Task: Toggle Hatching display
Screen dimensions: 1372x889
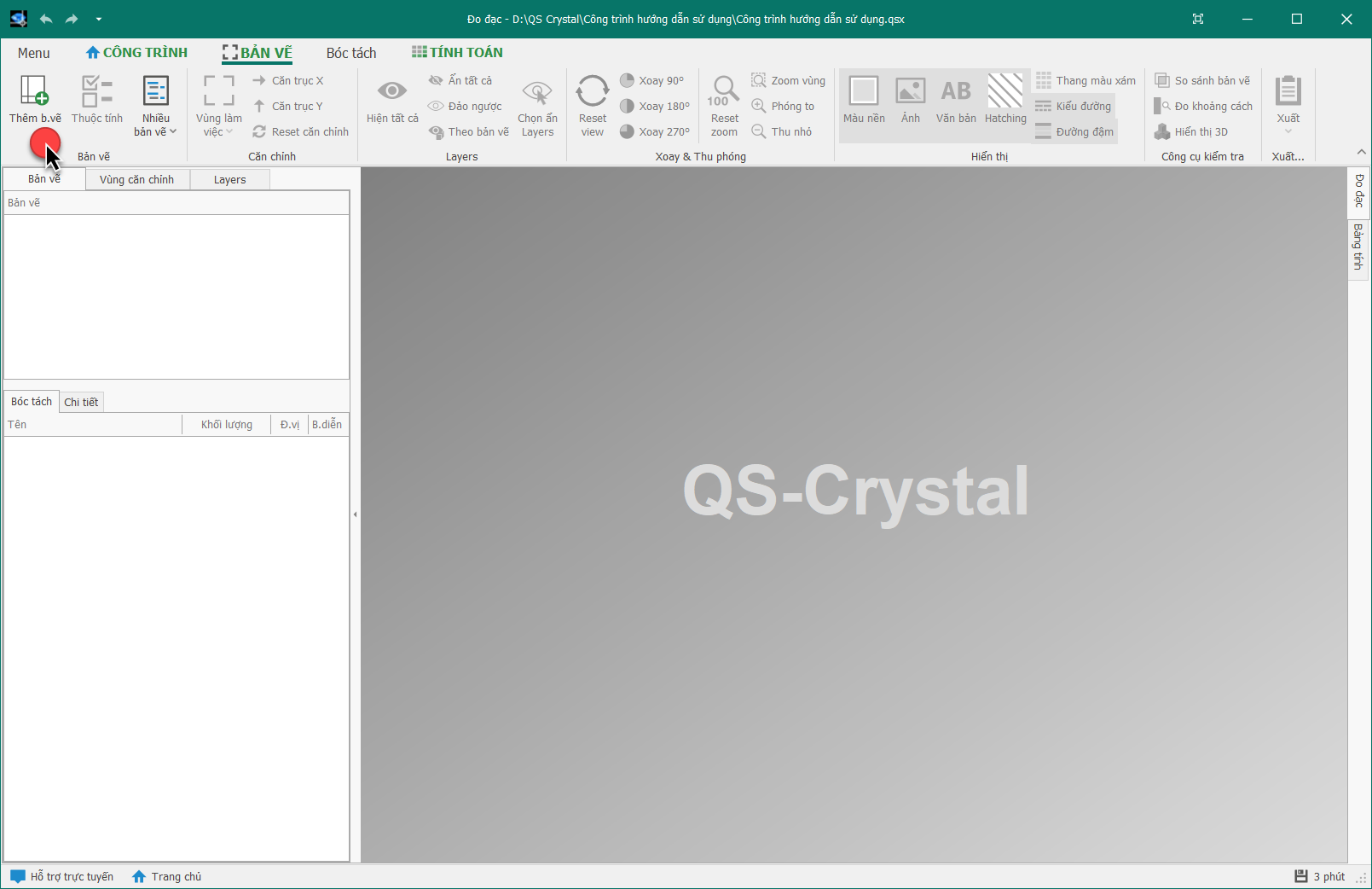Action: [x=1005, y=99]
